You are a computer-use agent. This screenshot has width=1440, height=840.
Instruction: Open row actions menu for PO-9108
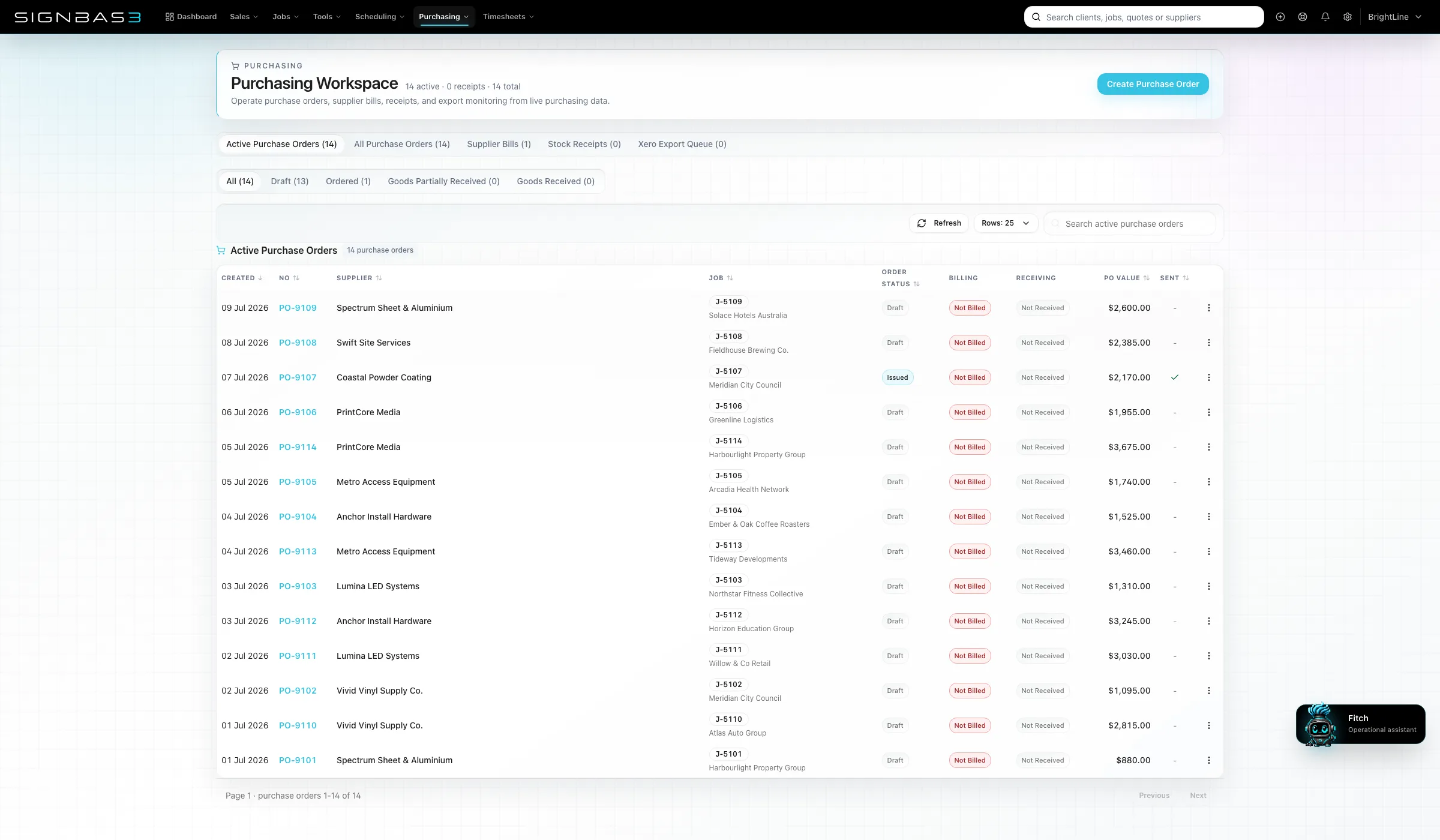pos(1209,343)
